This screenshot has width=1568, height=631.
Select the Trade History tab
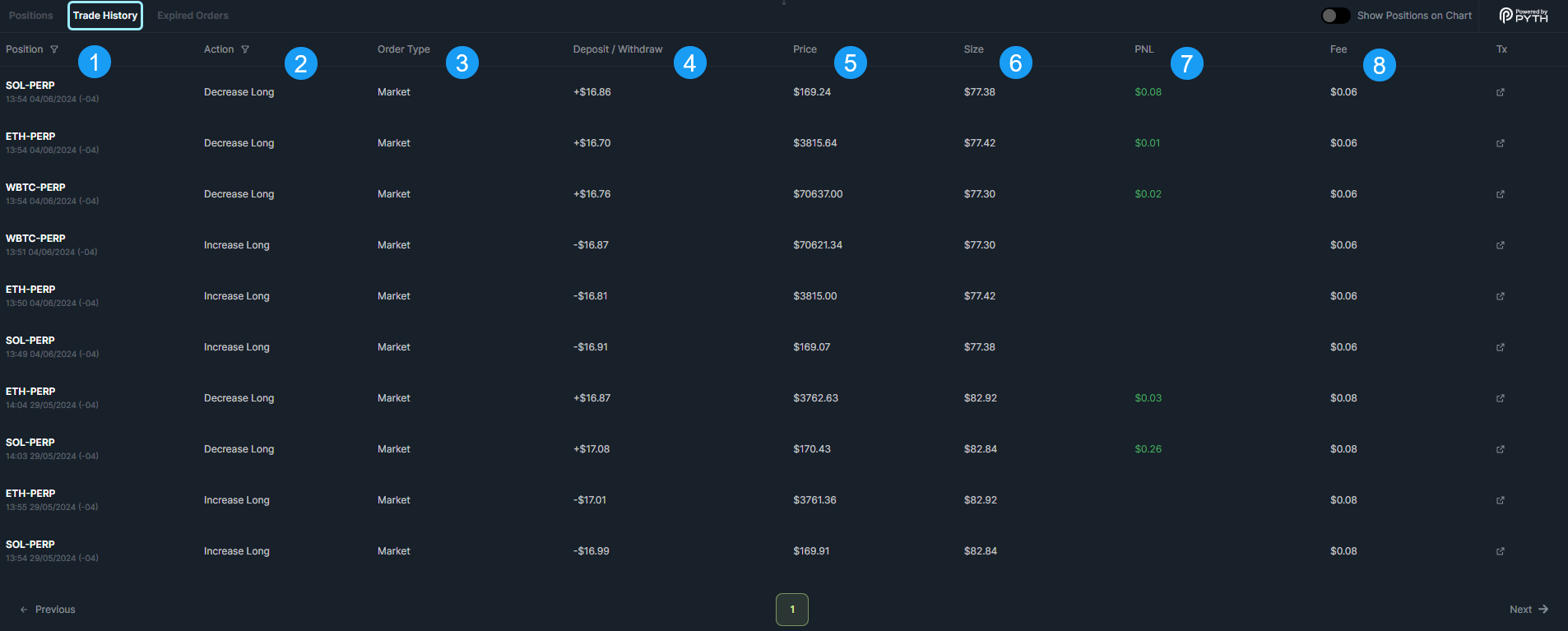click(105, 16)
